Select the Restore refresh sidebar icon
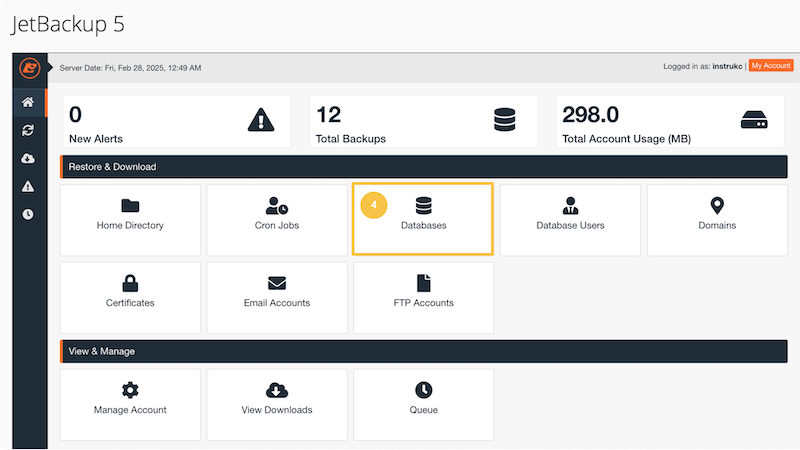The height and width of the screenshot is (450, 800). click(x=28, y=130)
